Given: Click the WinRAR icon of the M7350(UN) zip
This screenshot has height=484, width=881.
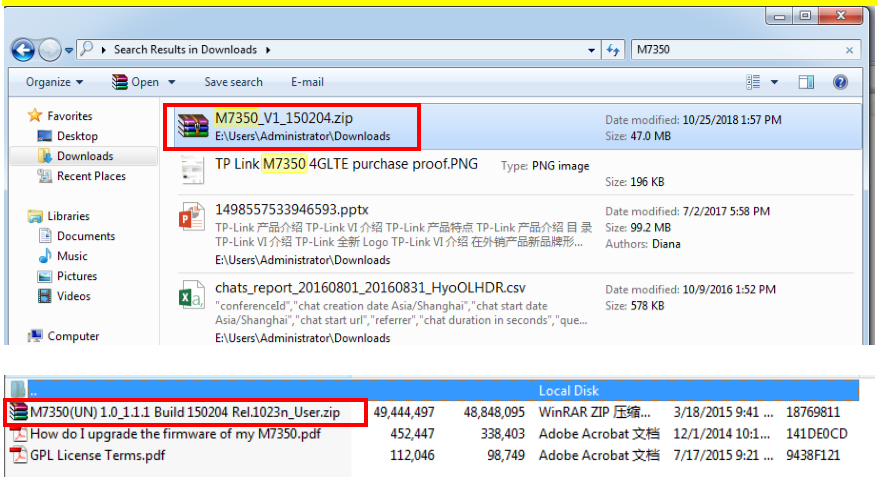Looking at the screenshot, I should 19,413.
